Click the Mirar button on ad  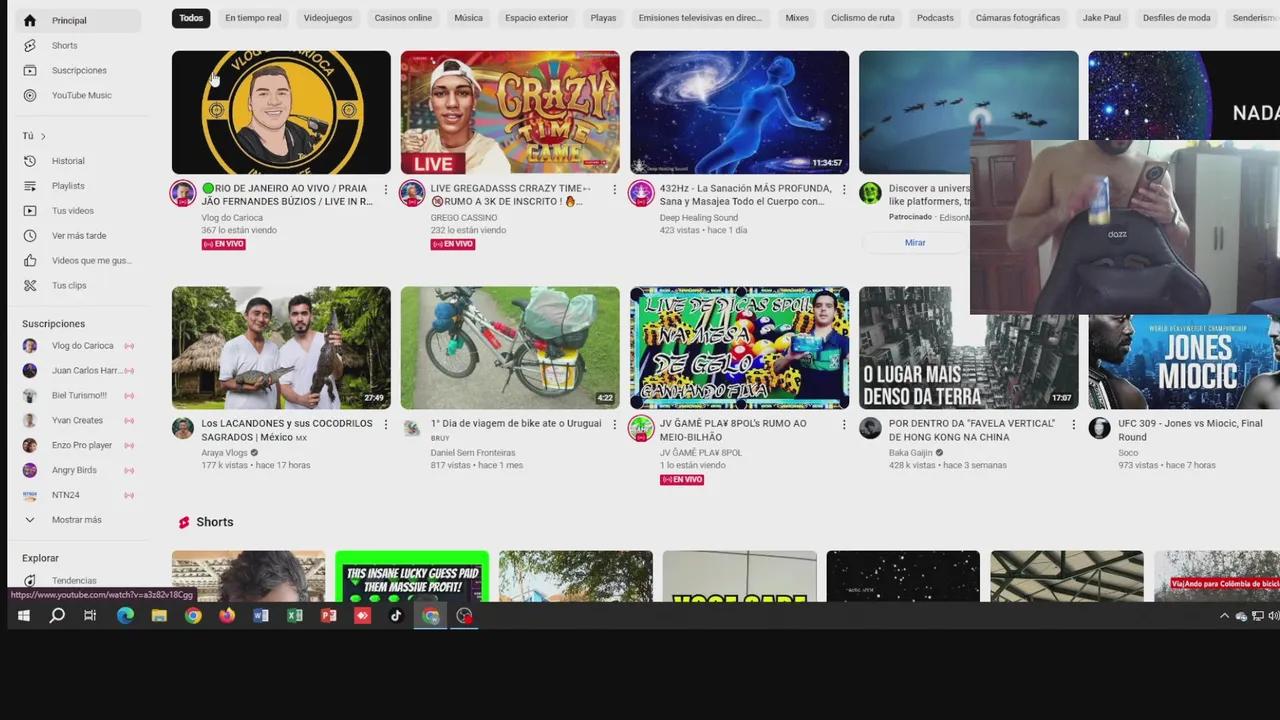tap(915, 242)
